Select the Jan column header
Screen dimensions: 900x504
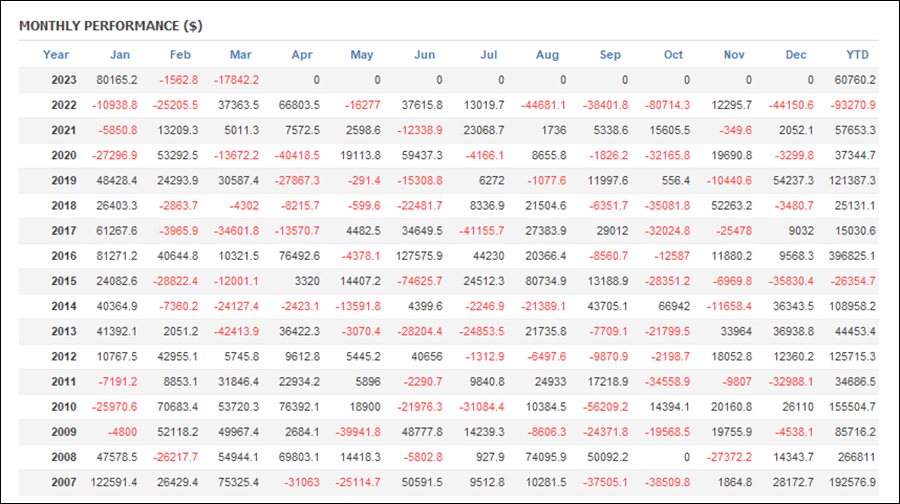(x=119, y=55)
